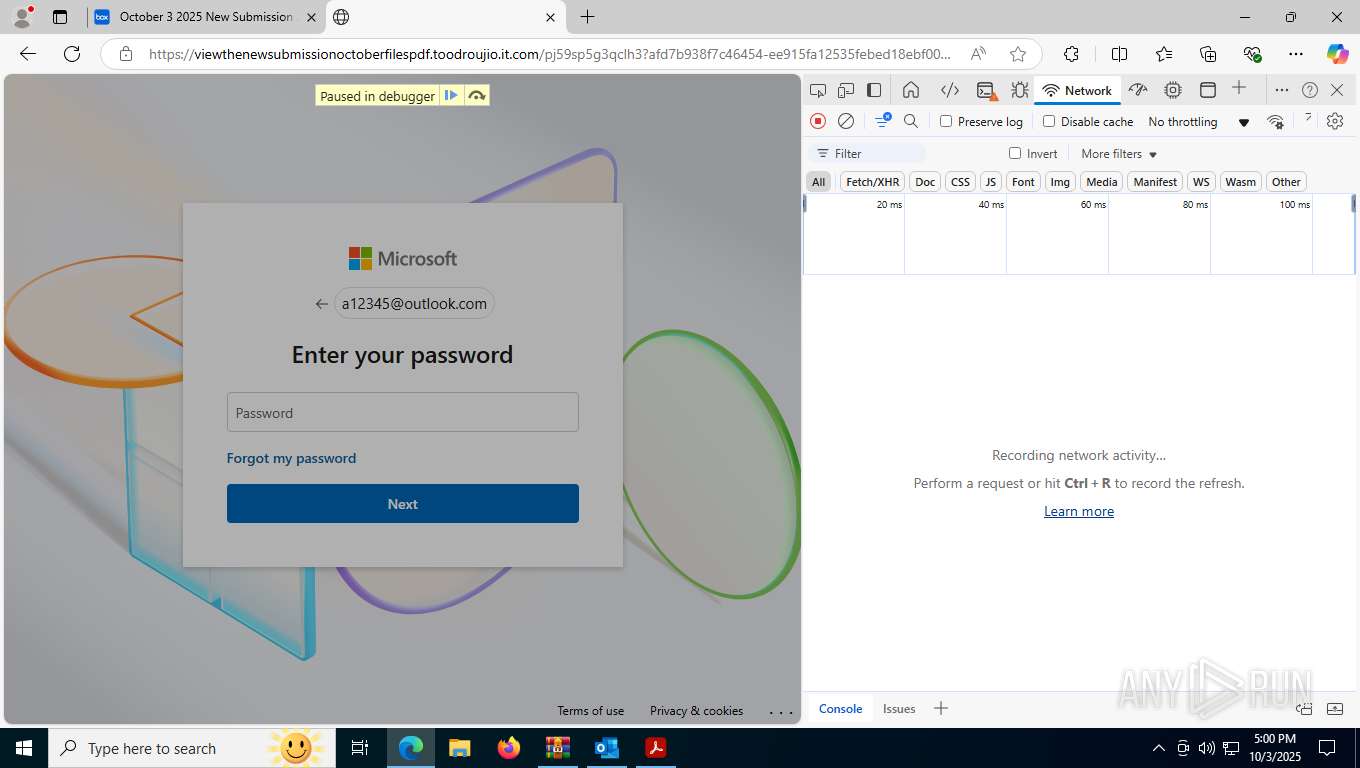
Task: Enable the Preserve log checkbox
Action: (946, 121)
